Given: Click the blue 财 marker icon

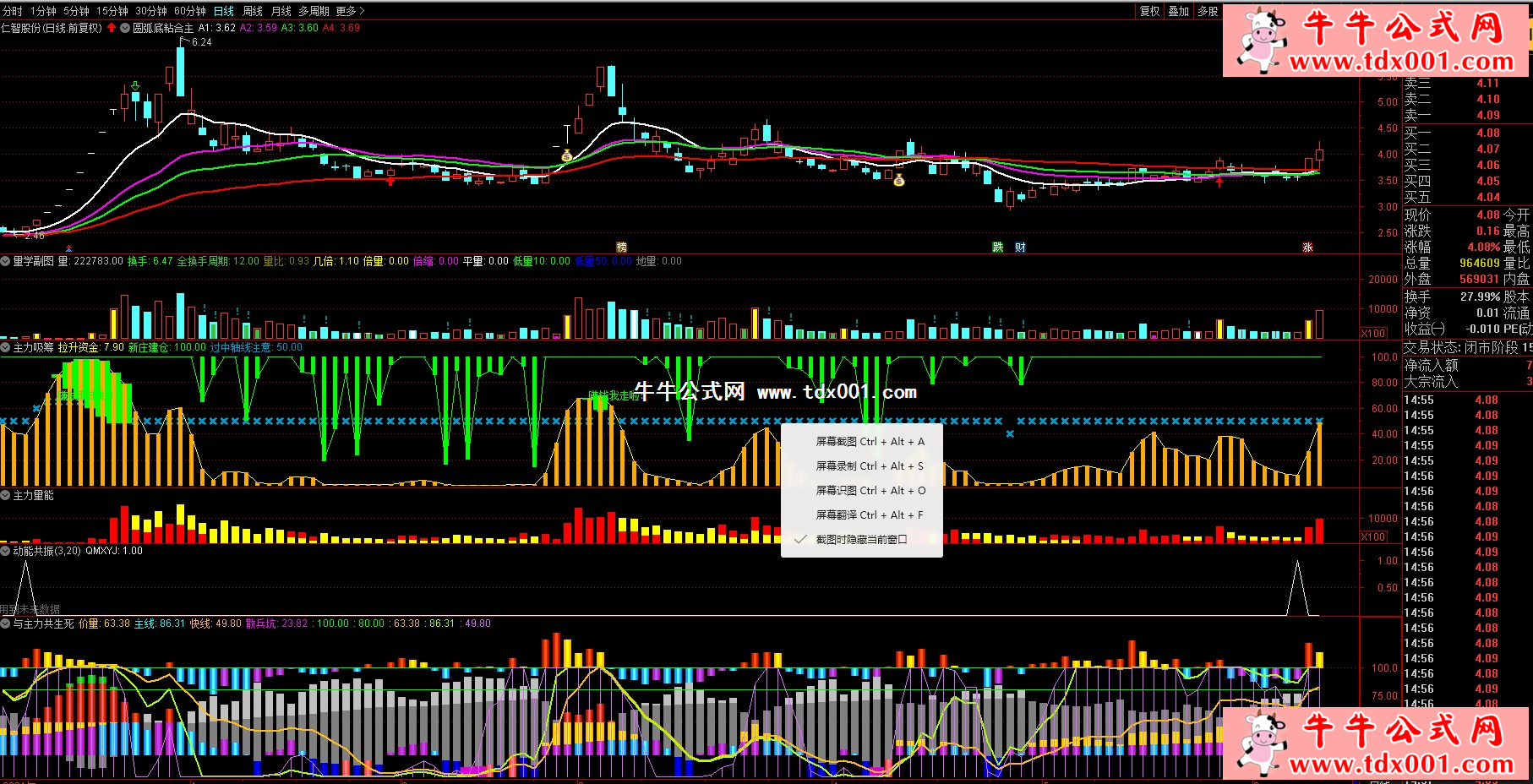Looking at the screenshot, I should [1020, 248].
